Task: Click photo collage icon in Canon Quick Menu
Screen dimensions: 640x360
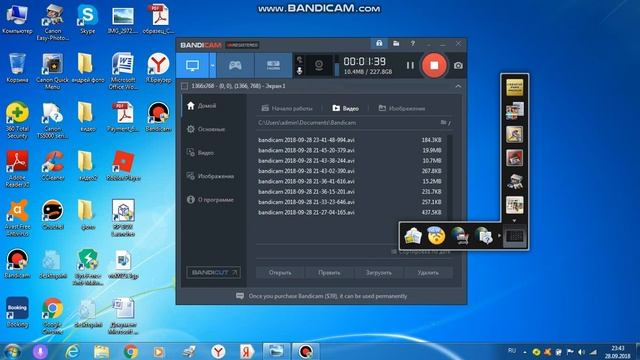Action: [514, 111]
